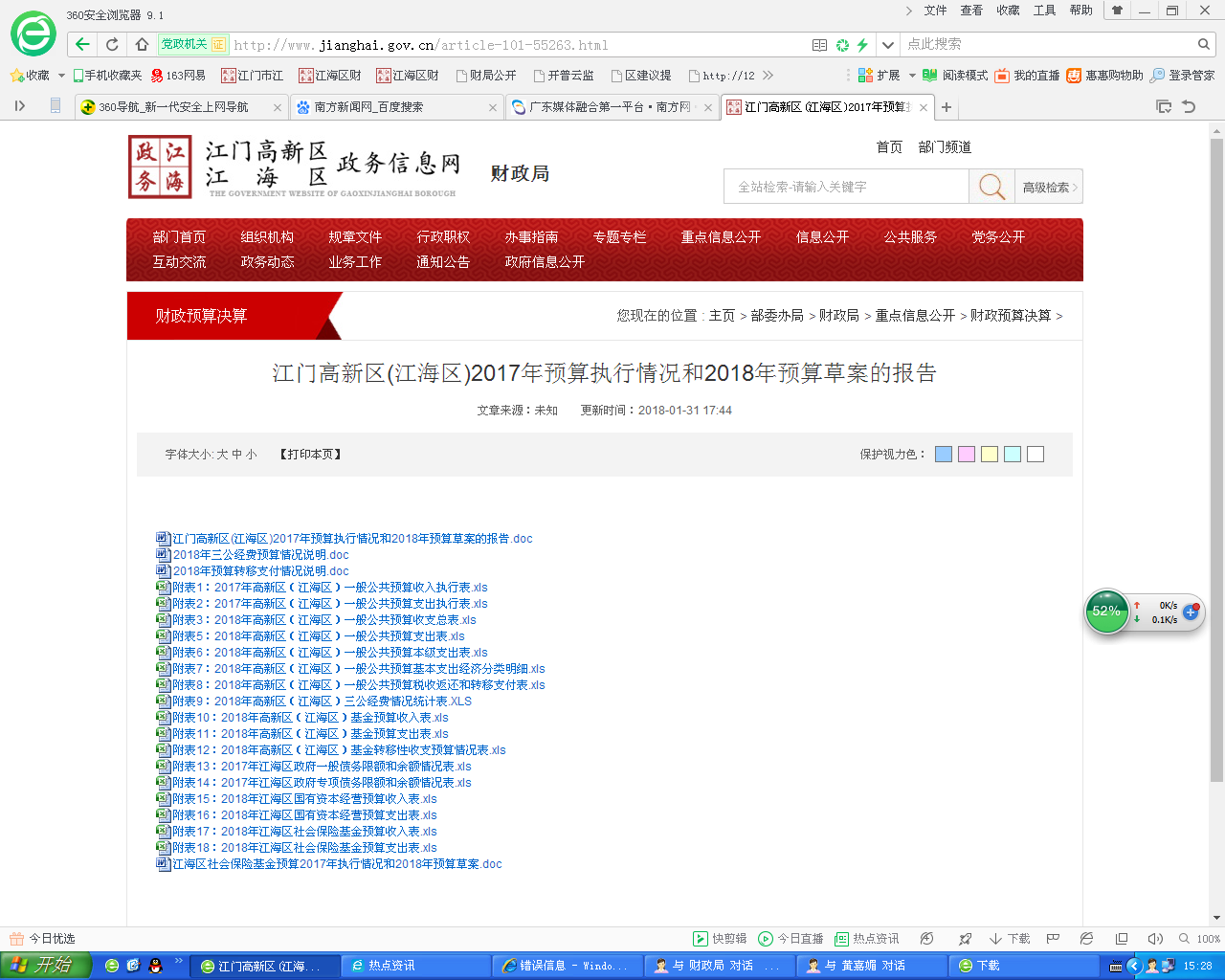Image resolution: width=1225 pixels, height=980 pixels.
Task: Download 附表18 社会保险基金预算支出表.xls
Action: click(x=304, y=848)
